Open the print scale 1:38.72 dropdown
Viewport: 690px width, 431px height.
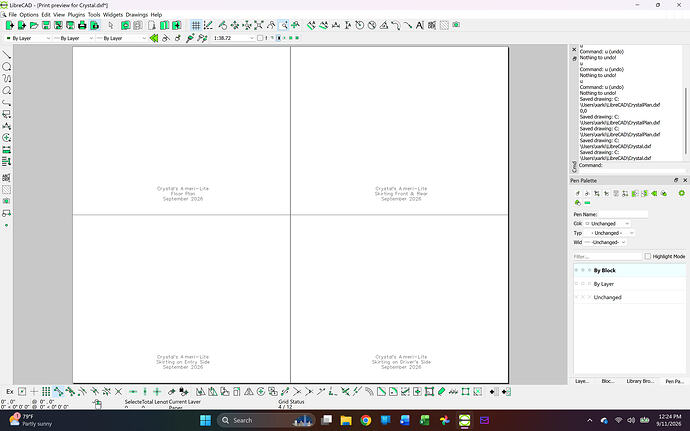pos(233,38)
